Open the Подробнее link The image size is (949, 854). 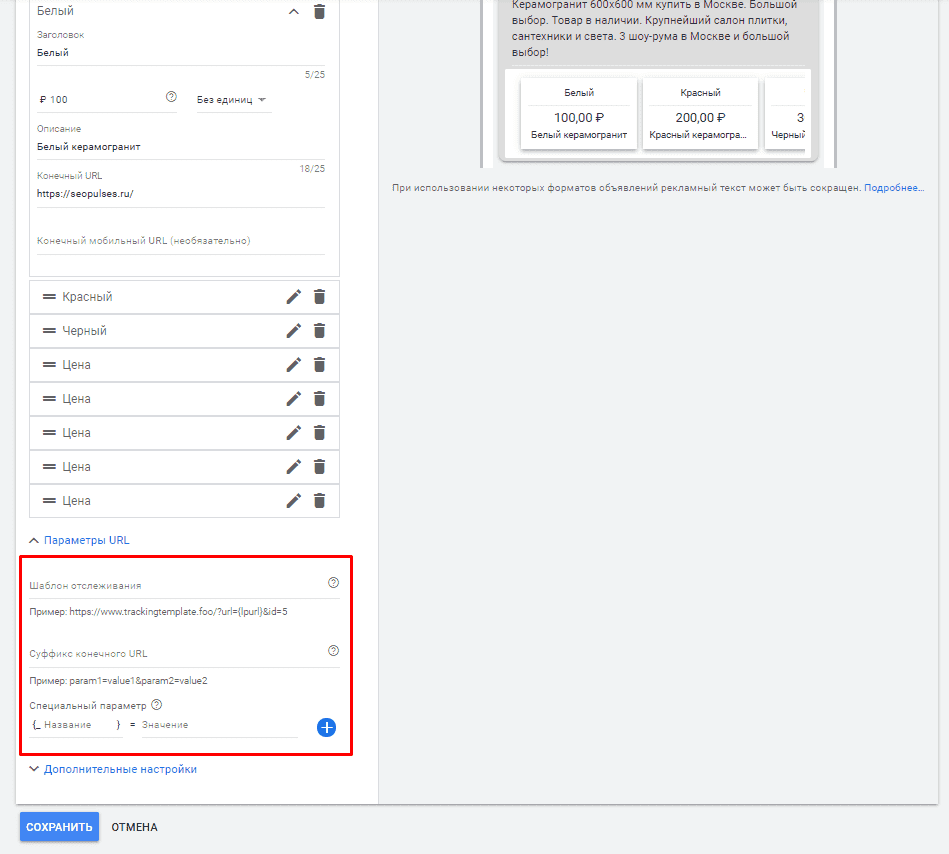[894, 188]
